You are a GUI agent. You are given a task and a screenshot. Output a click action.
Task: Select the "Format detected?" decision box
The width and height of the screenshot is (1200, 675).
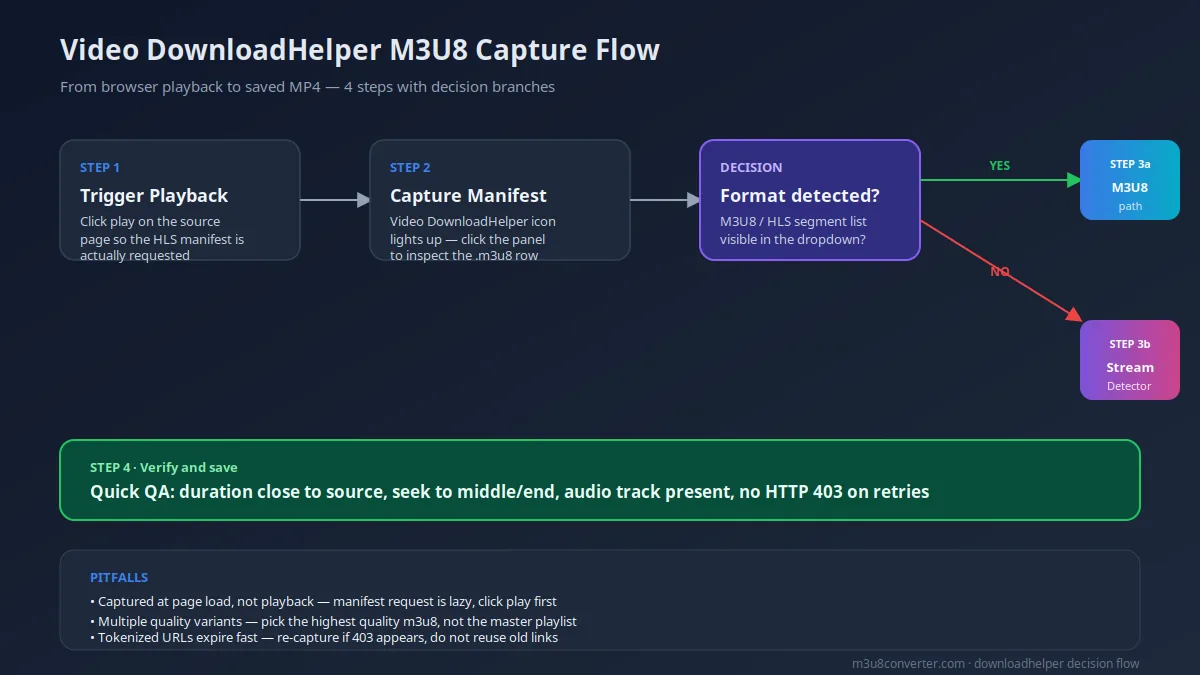pyautogui.click(x=809, y=200)
